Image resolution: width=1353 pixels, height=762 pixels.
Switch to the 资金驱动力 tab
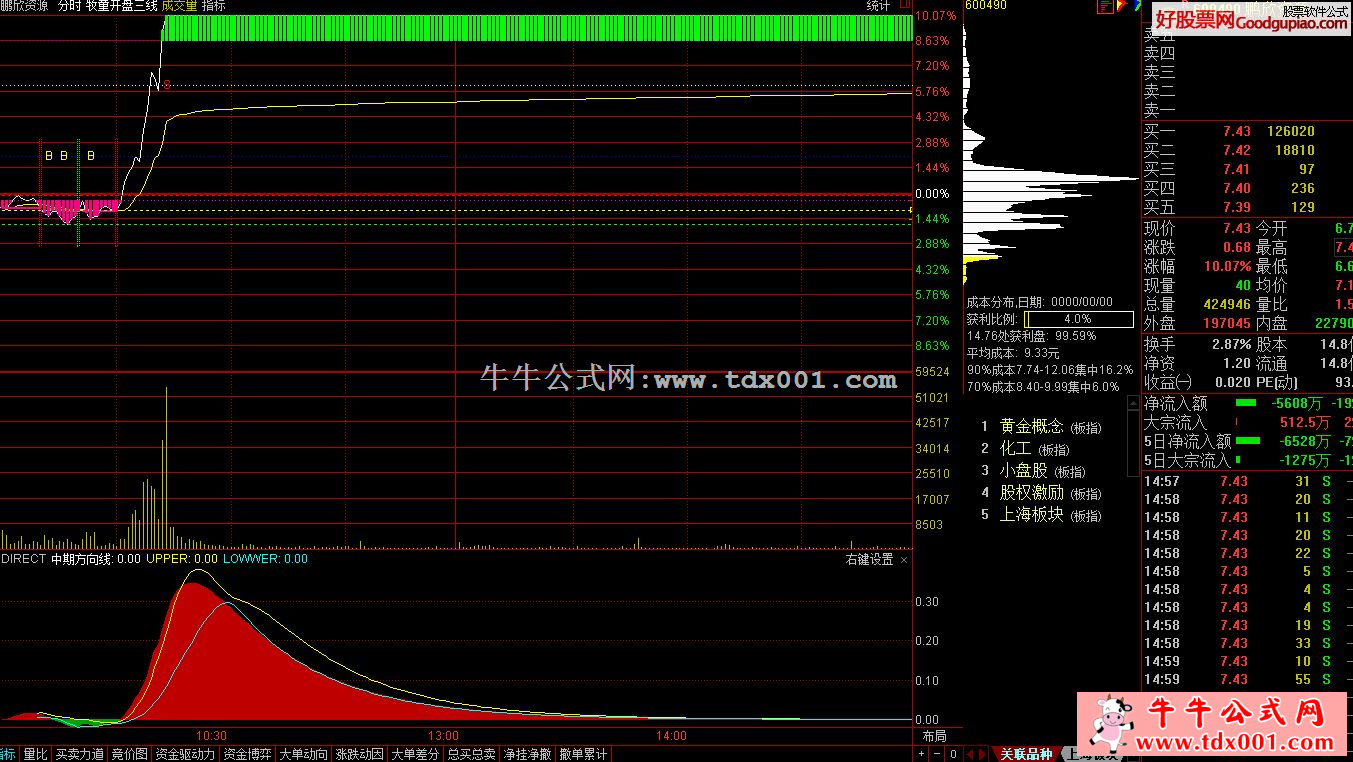tap(185, 754)
